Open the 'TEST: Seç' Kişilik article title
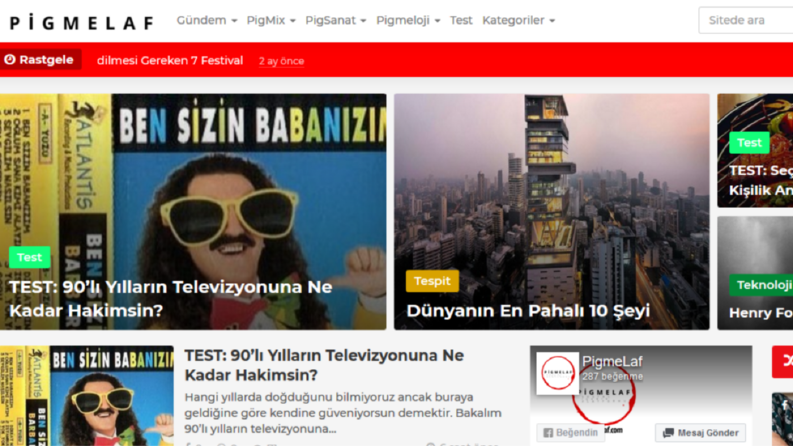Screen dimensions: 793x446 (761, 181)
